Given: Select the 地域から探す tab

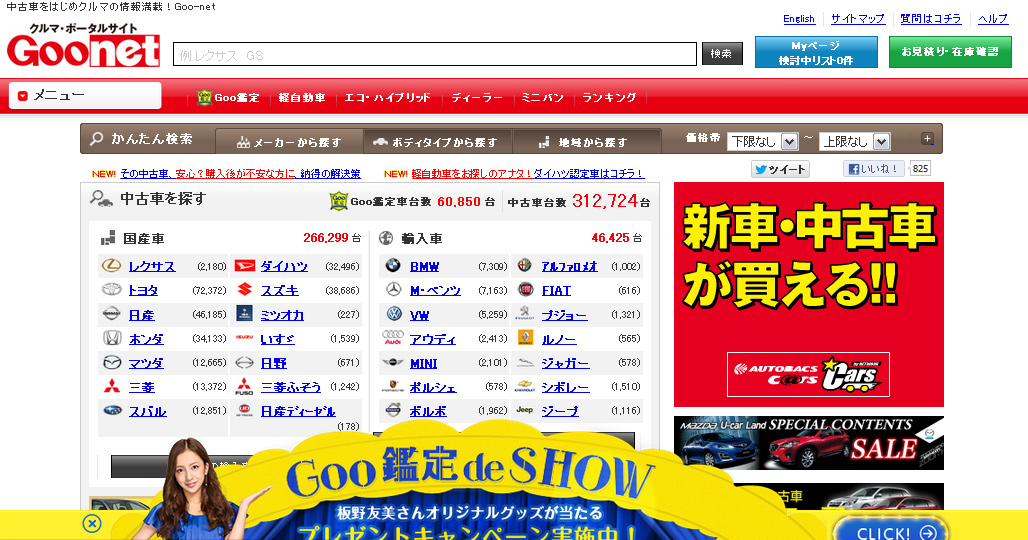Looking at the screenshot, I should point(586,142).
